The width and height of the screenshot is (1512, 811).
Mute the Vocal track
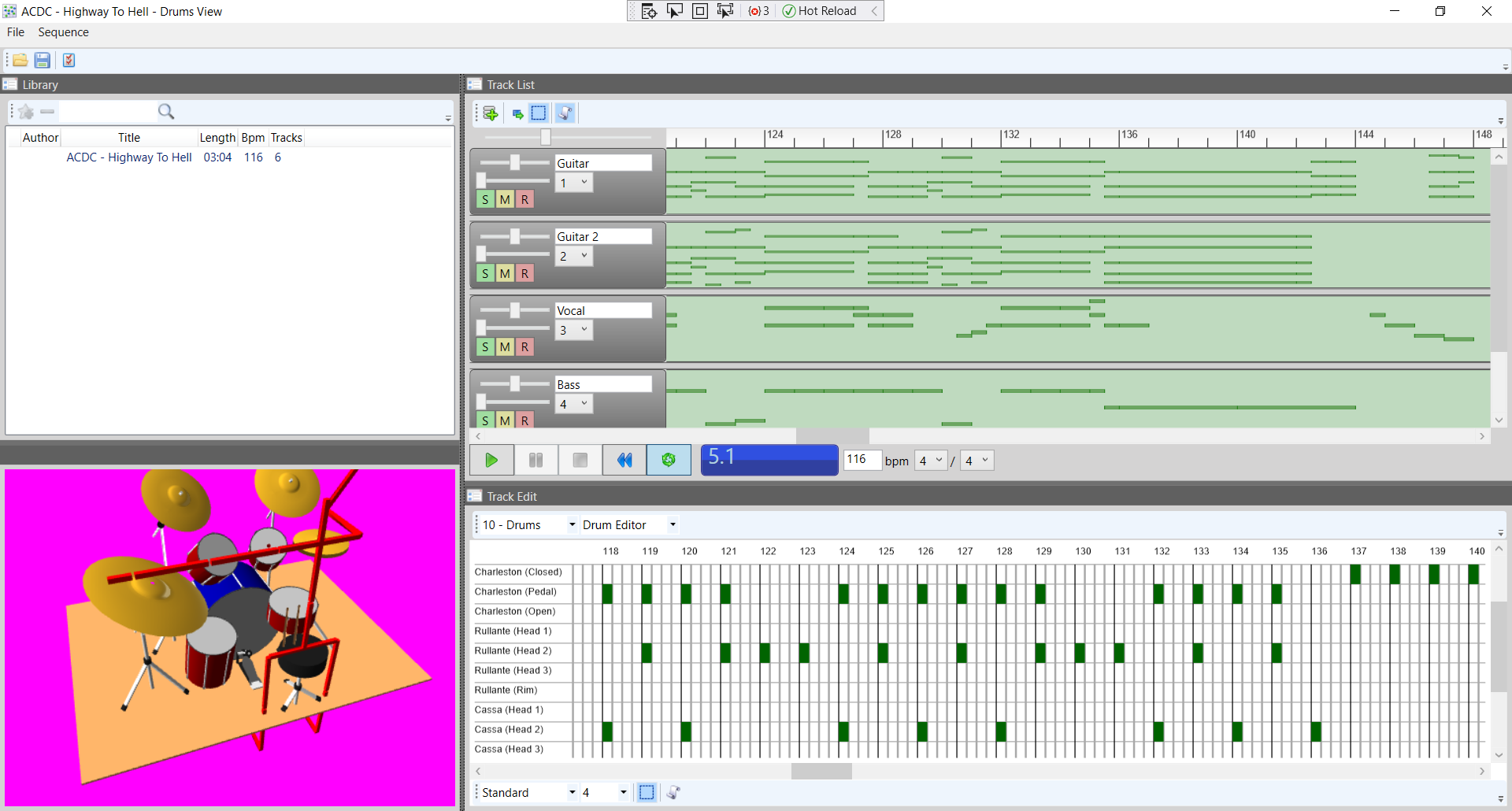pyautogui.click(x=505, y=347)
